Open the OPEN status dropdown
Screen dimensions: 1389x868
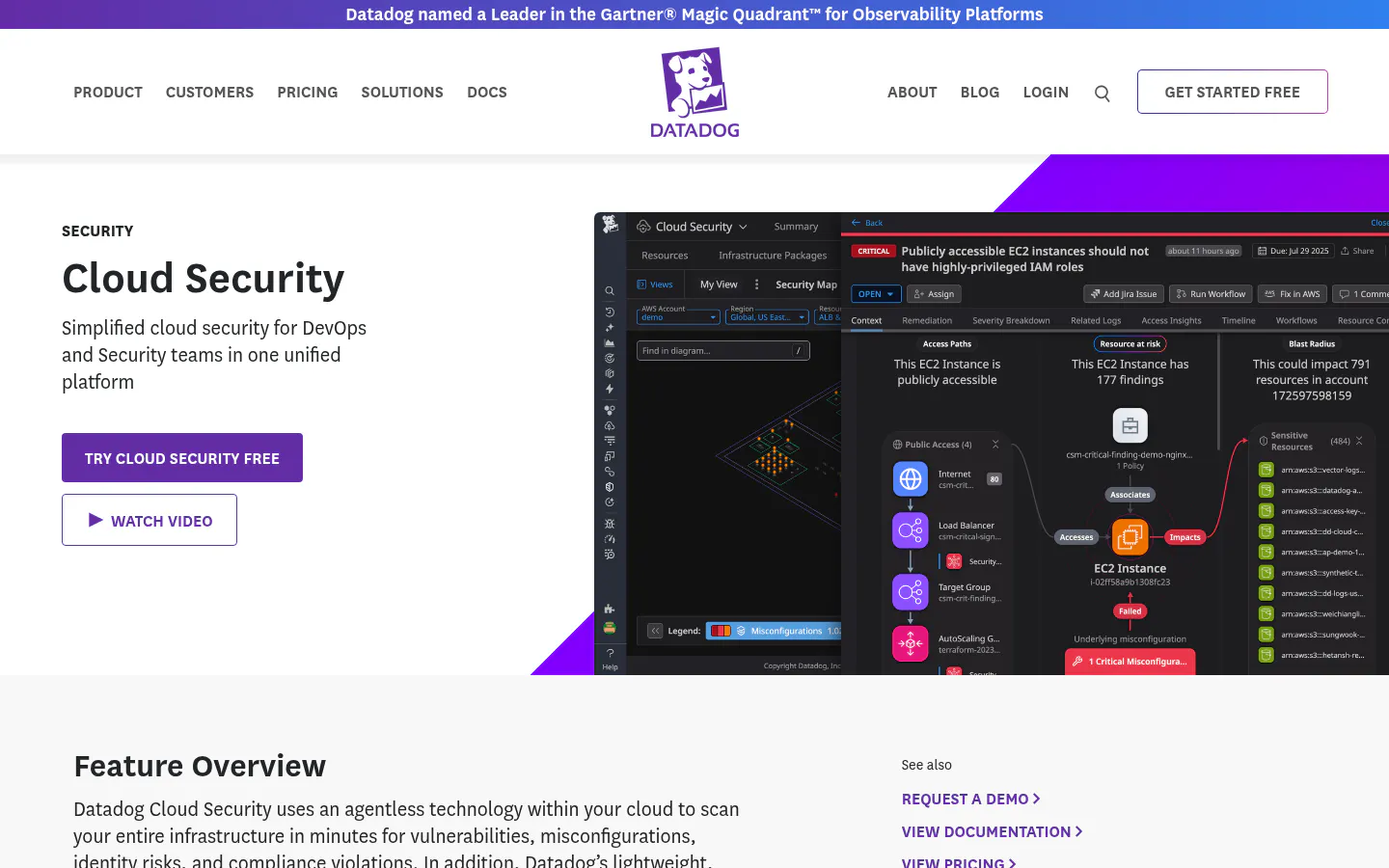pos(876,294)
